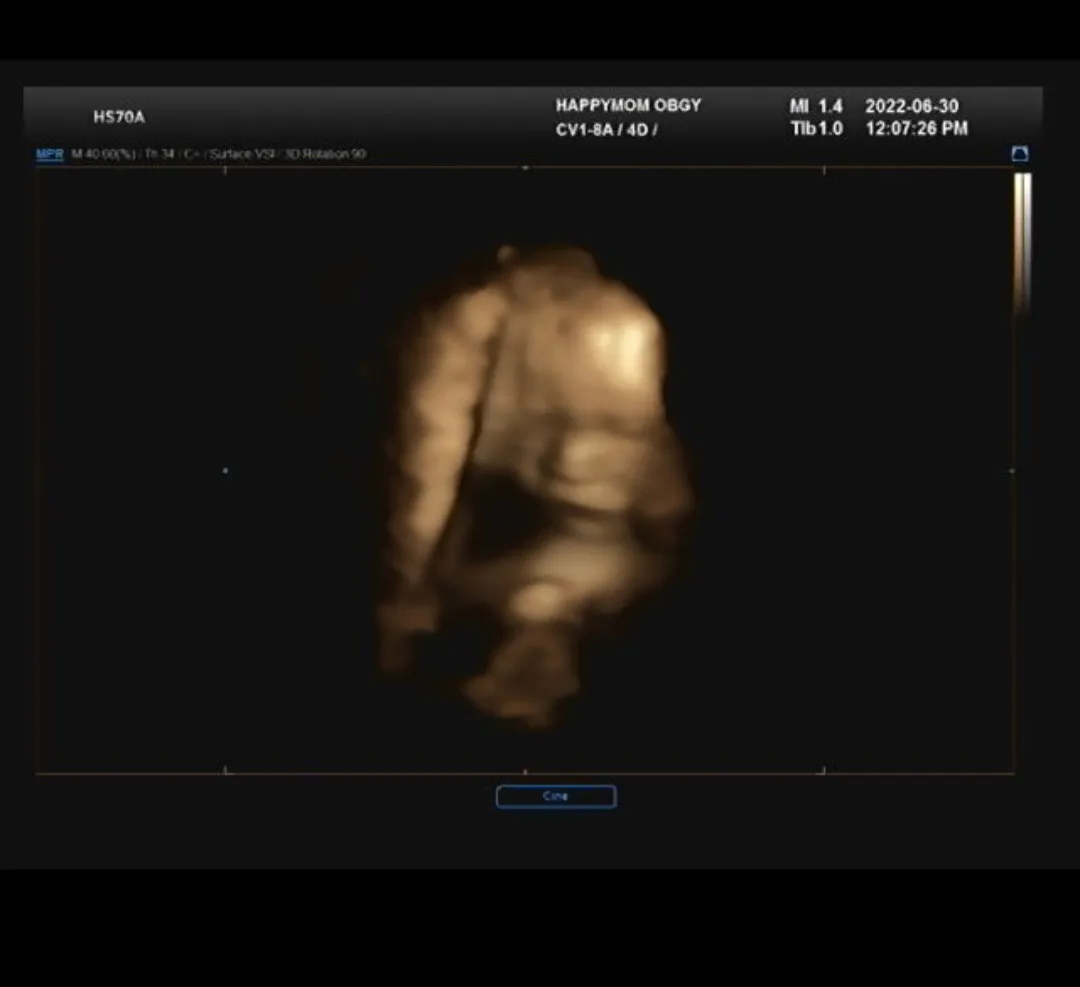Click the Surface VSI render mode text
Image resolution: width=1080 pixels, height=987 pixels.
tap(242, 154)
